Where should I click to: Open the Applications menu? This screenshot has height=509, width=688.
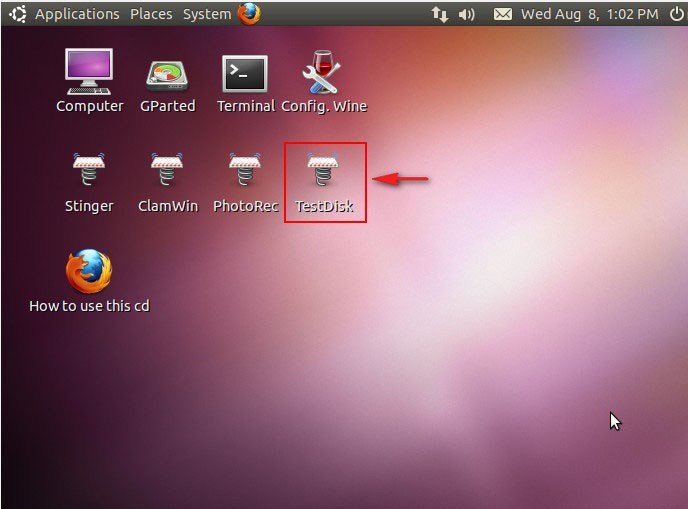point(77,14)
